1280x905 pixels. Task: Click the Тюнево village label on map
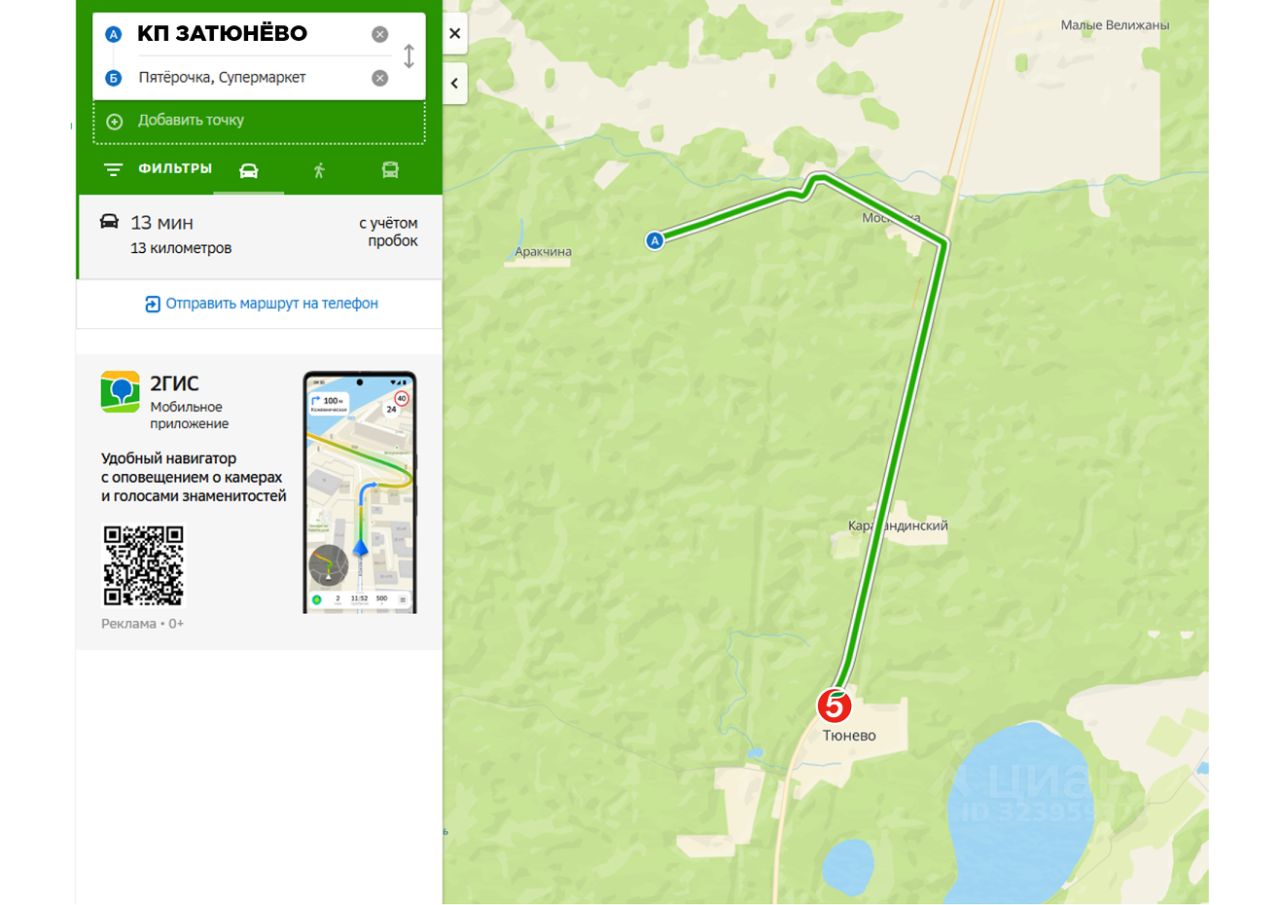coord(849,736)
